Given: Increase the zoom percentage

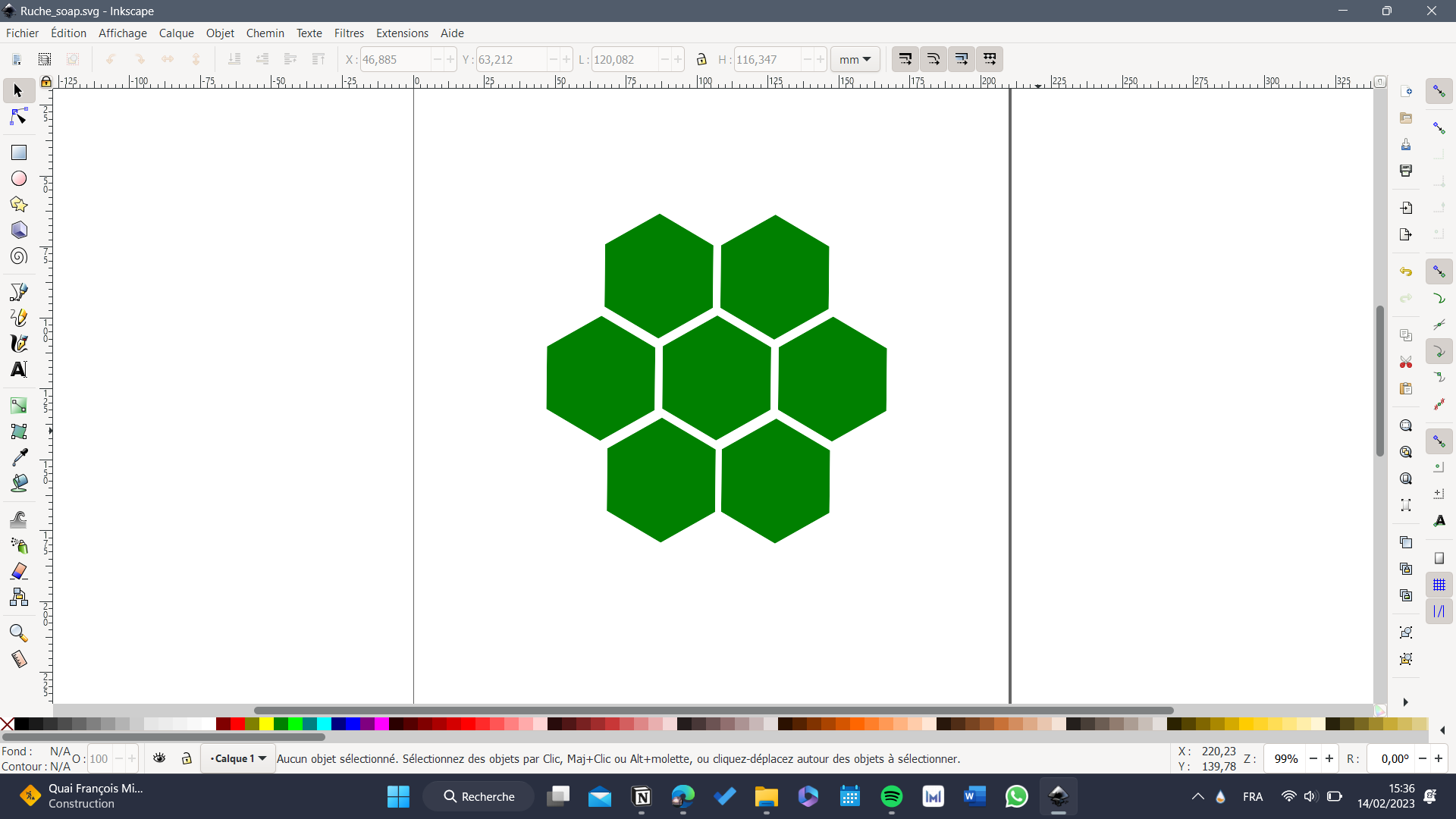Looking at the screenshot, I should click(x=1329, y=758).
